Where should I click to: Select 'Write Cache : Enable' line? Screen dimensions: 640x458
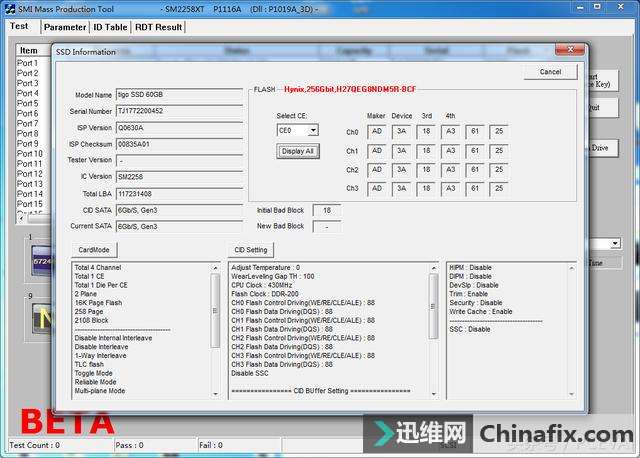point(481,311)
